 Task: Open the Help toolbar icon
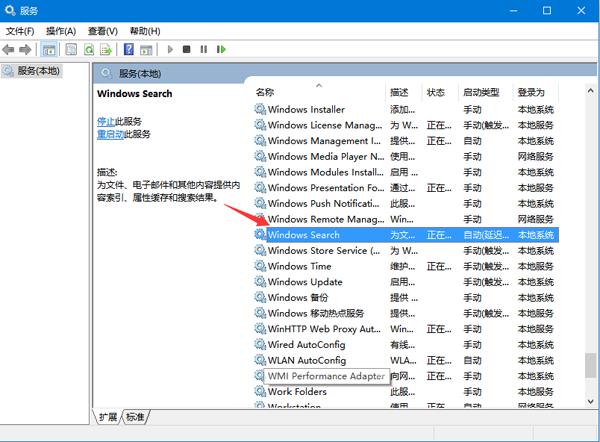point(129,49)
